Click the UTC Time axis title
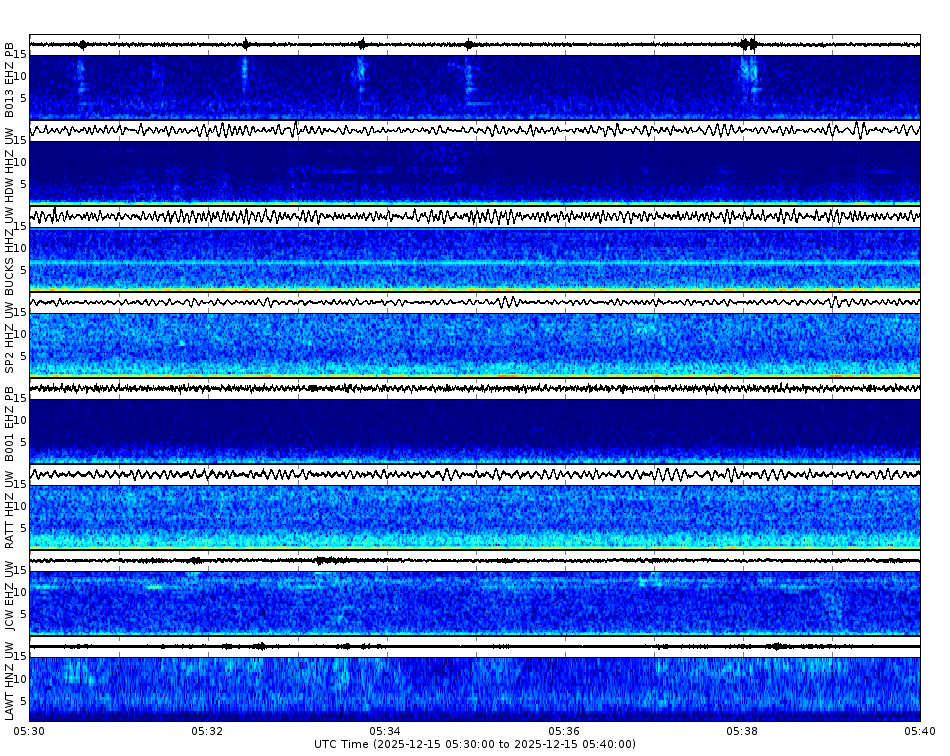 coord(475,746)
